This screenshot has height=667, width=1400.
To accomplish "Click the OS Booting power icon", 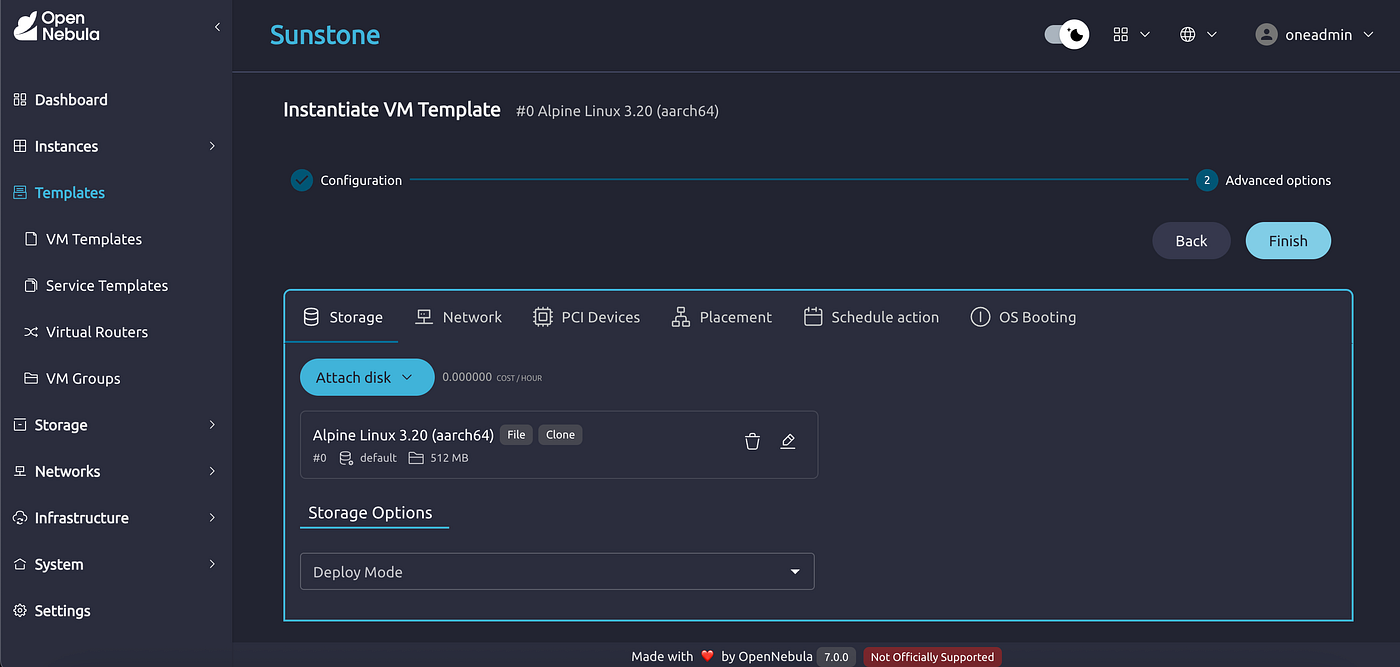I will (980, 317).
